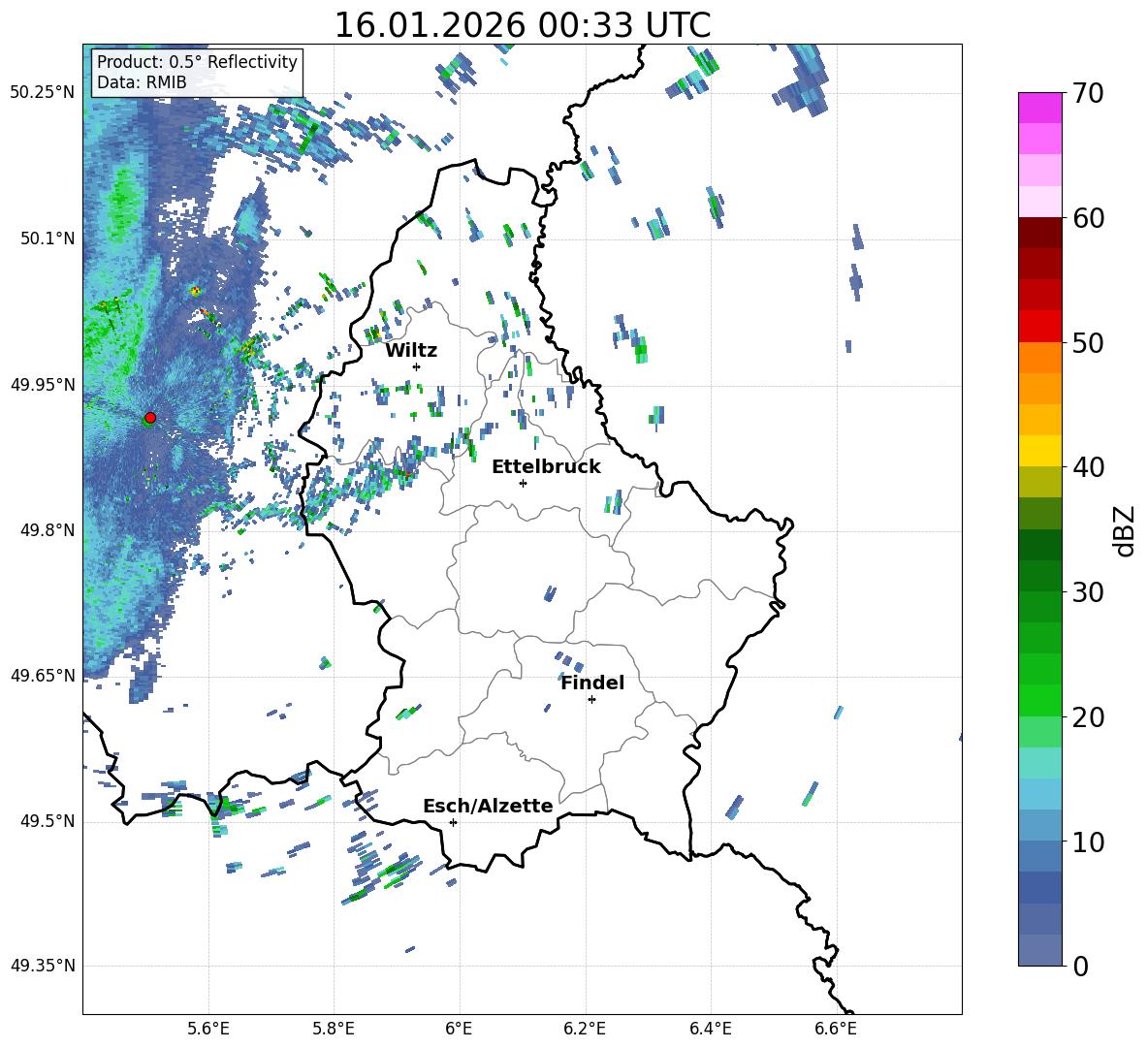Click the 6°E longitude label
Viewport: 1148px width, 1048px height.
click(x=459, y=1030)
